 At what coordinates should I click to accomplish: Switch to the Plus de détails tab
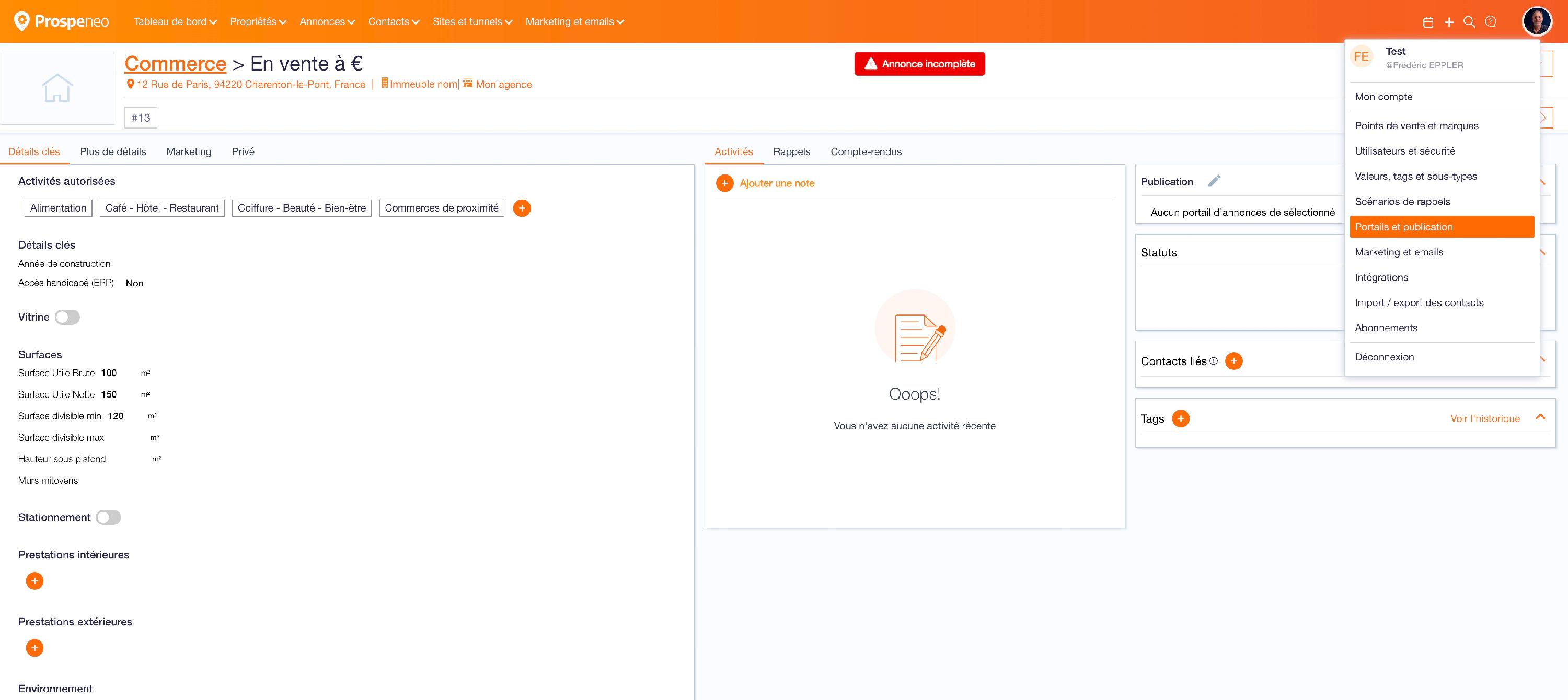click(x=112, y=151)
